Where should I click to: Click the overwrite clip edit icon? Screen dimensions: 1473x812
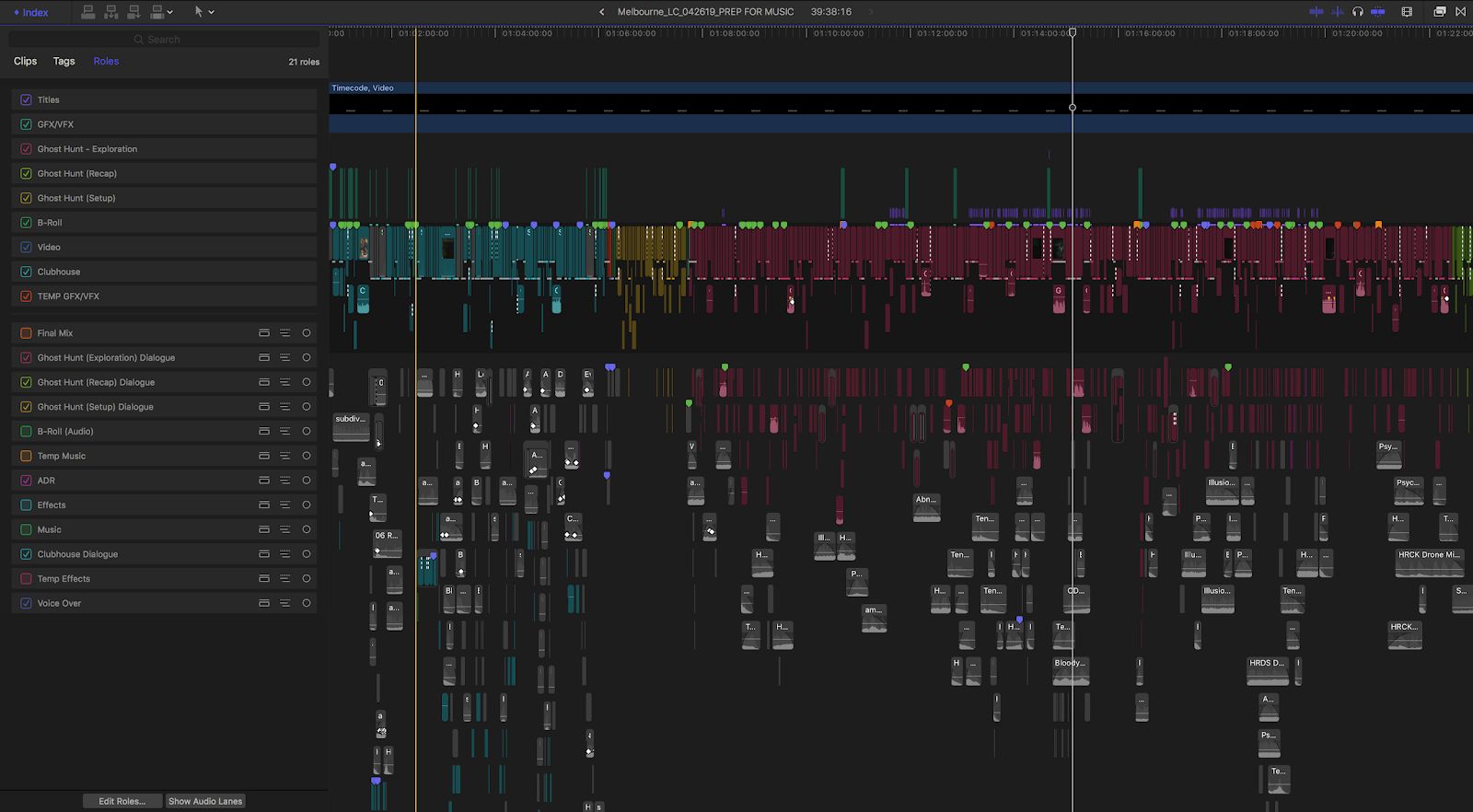[x=157, y=12]
